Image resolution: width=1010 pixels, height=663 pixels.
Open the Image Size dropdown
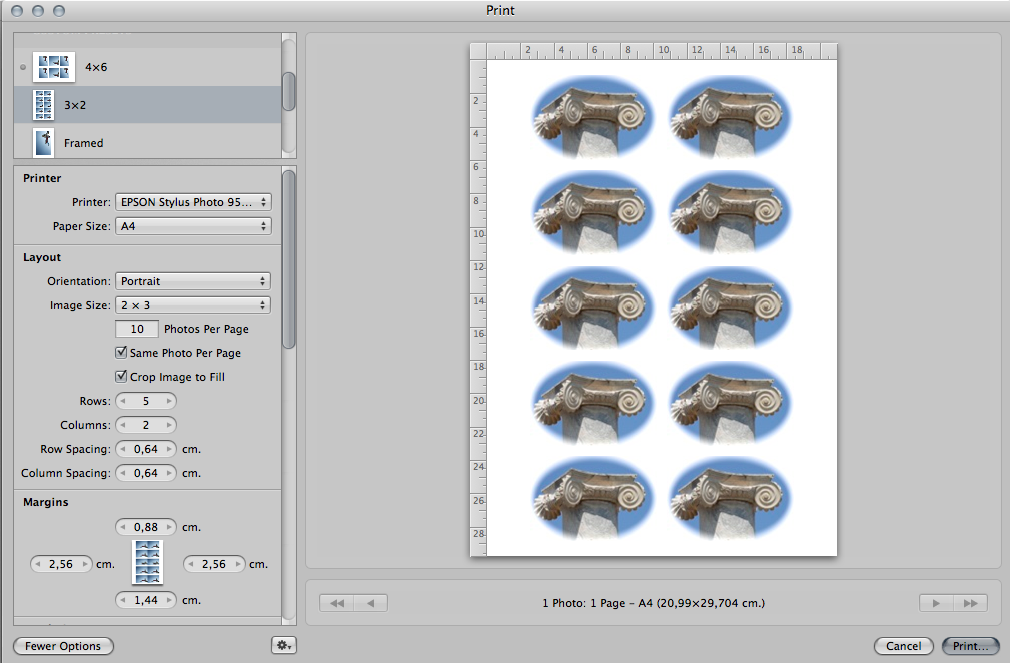(193, 305)
